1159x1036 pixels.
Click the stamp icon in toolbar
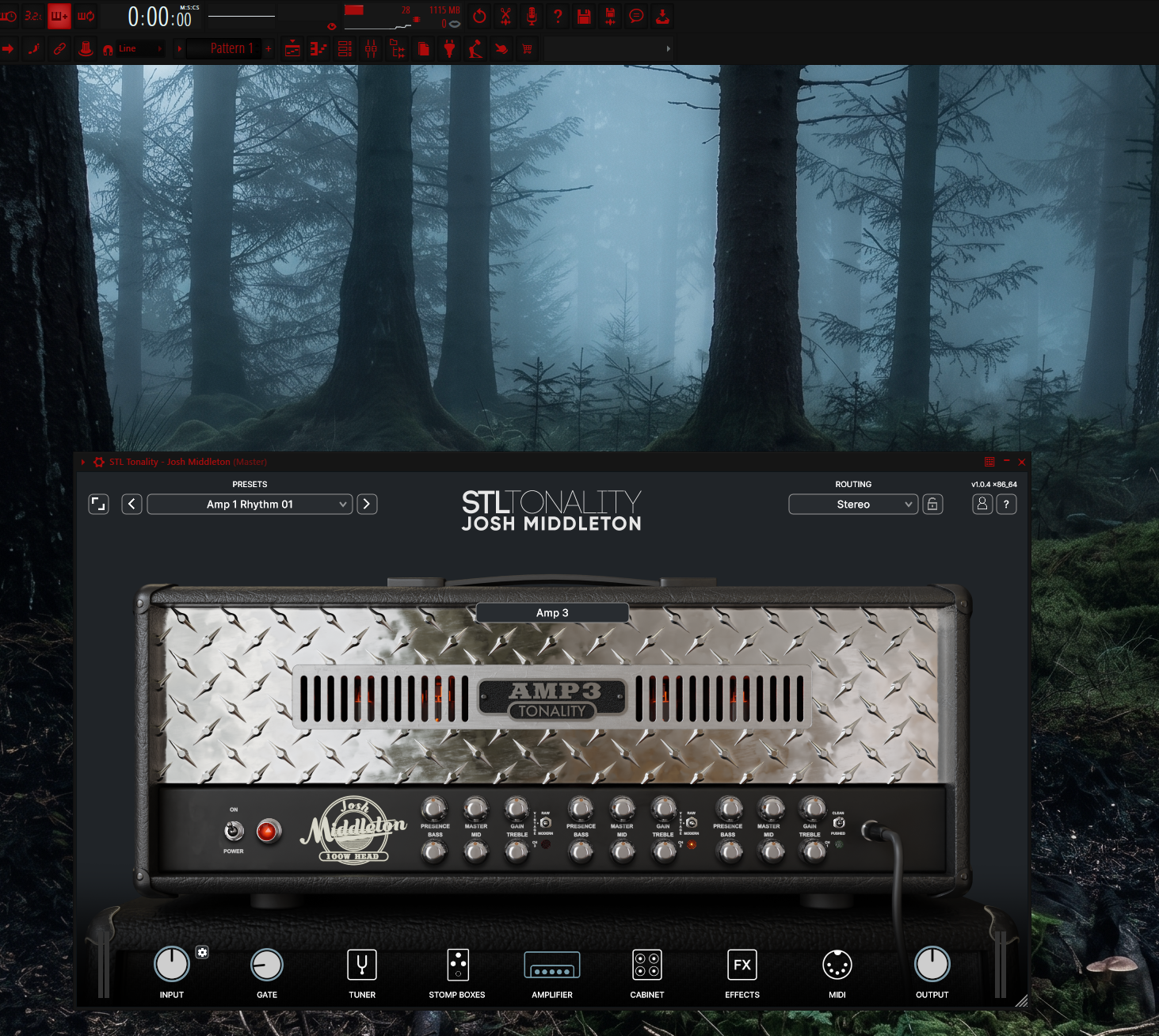point(86,48)
